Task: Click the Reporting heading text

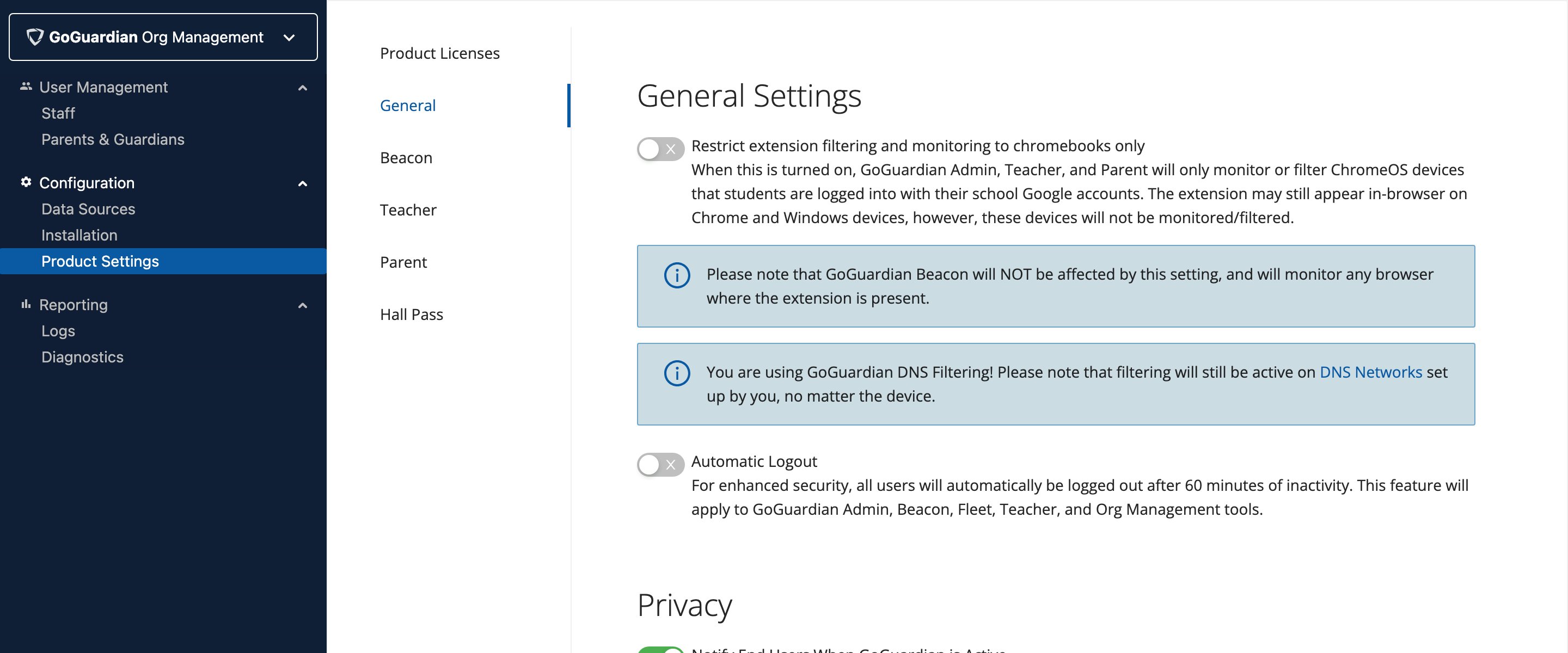Action: [73, 304]
